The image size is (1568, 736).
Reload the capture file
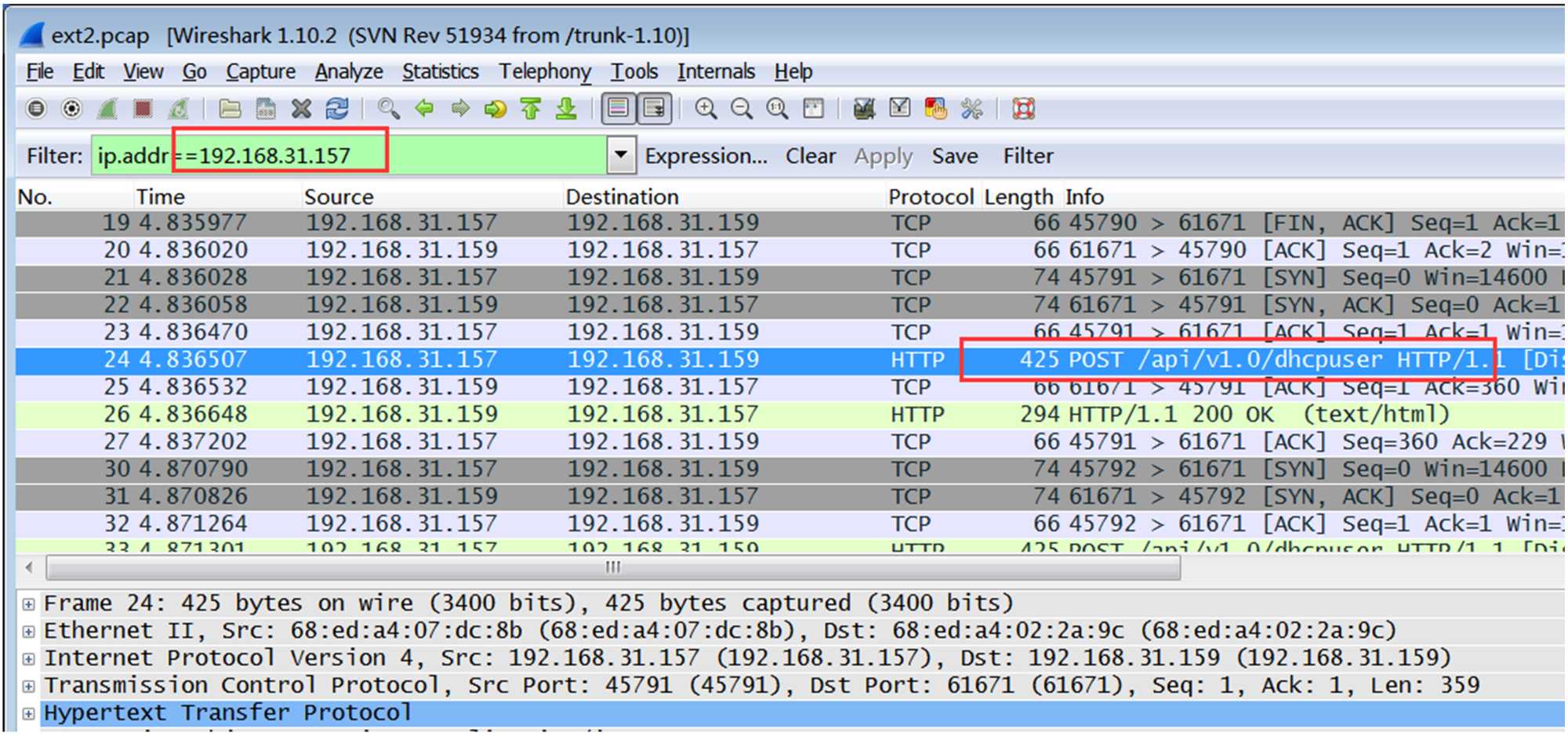click(x=337, y=108)
